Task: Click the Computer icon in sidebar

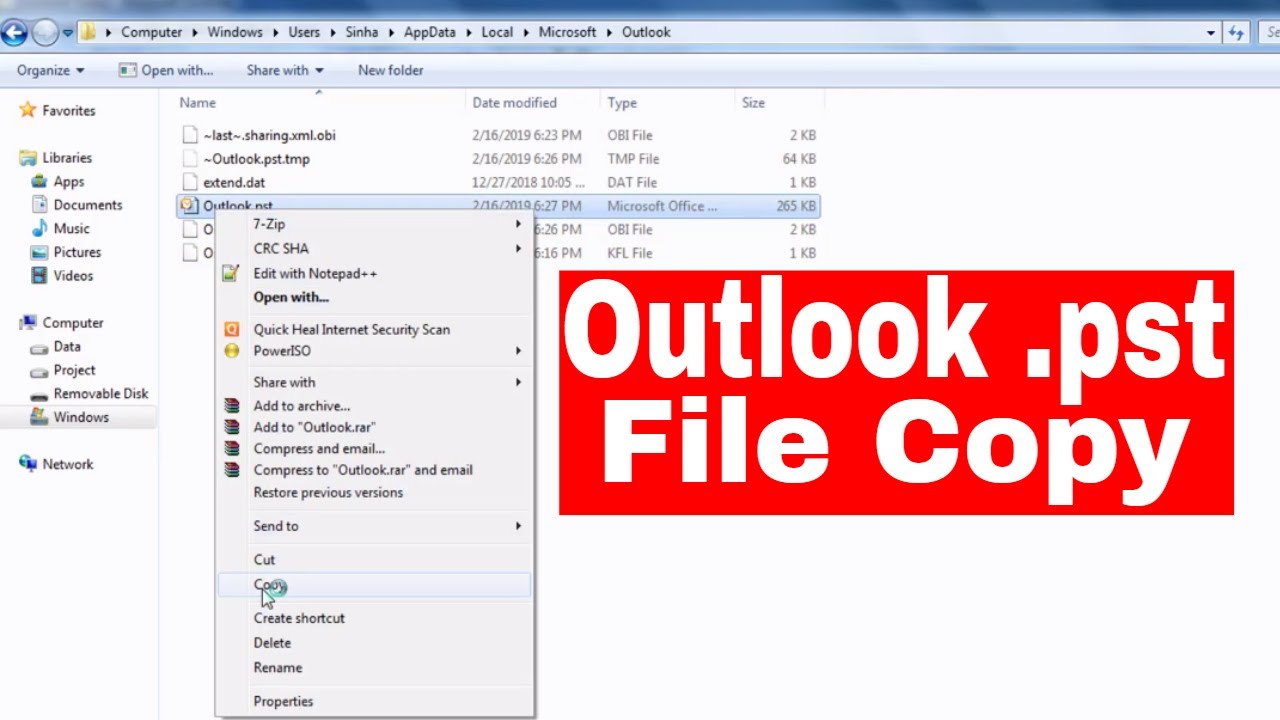Action: [x=28, y=323]
